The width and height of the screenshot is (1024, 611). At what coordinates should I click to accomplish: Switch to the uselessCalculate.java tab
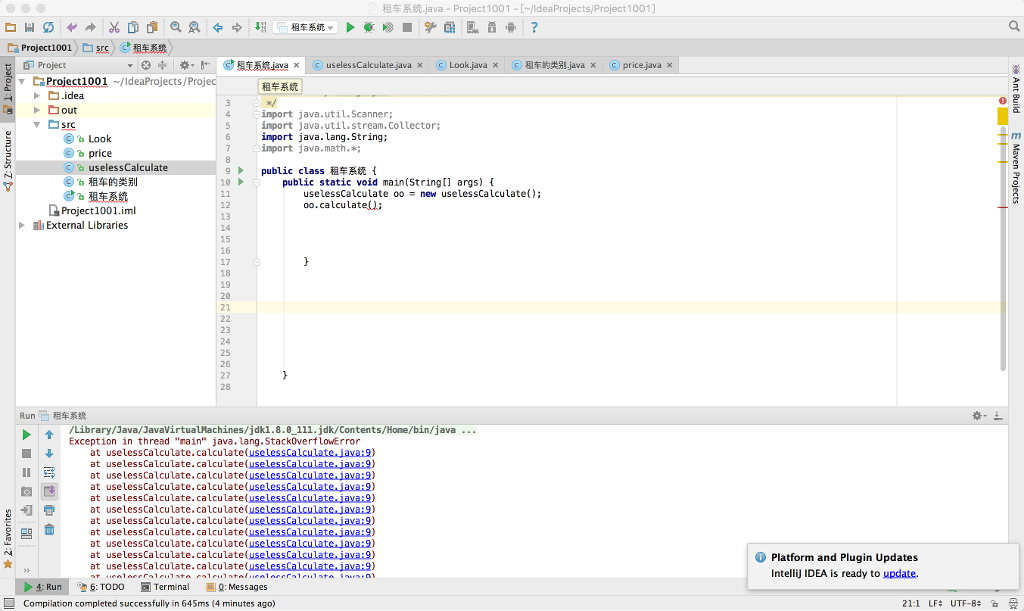367,65
